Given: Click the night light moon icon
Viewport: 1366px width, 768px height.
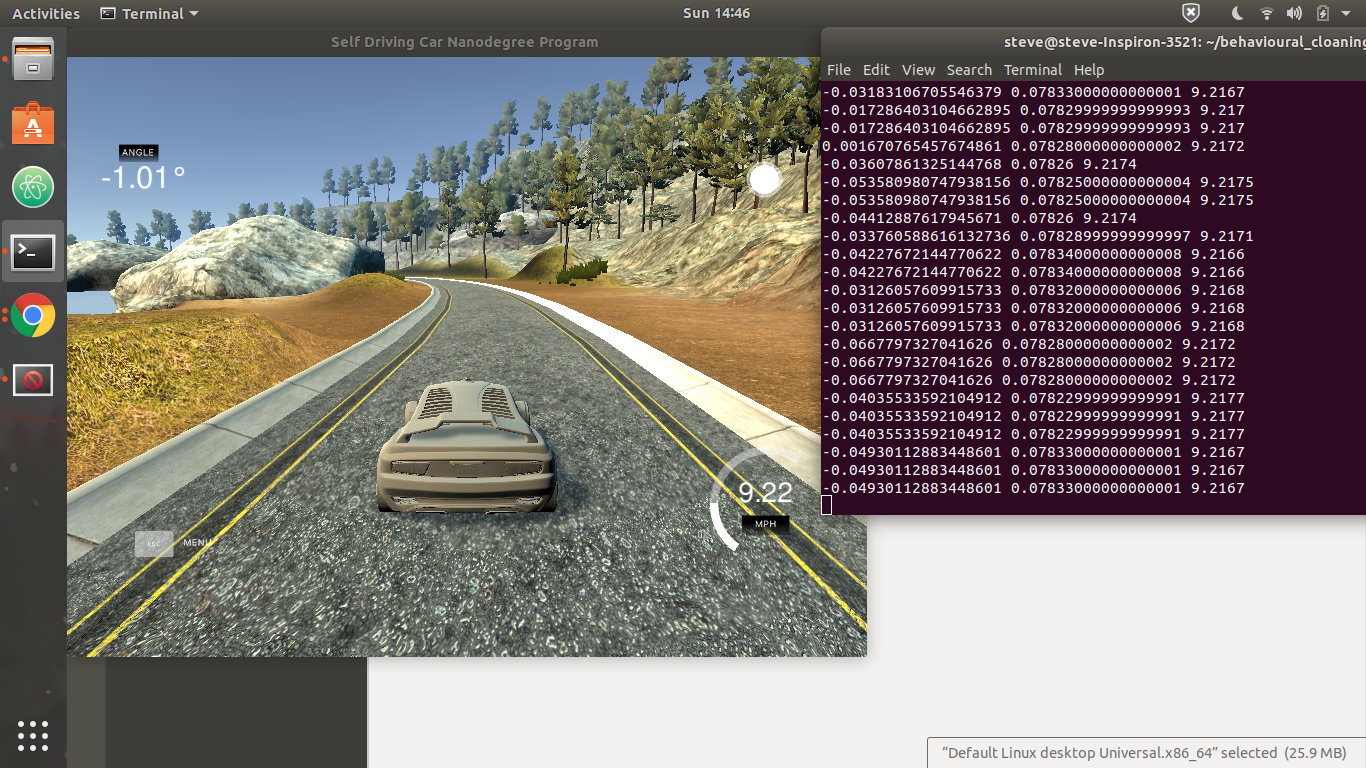Looking at the screenshot, I should click(1238, 13).
